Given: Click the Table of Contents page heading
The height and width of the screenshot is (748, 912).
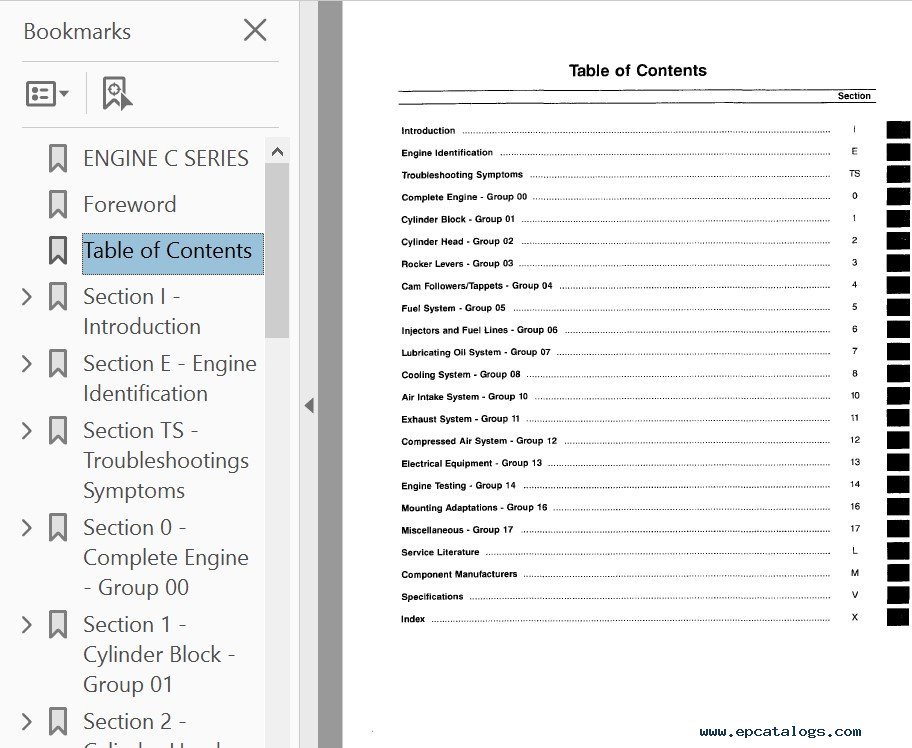Looking at the screenshot, I should click(637, 70).
